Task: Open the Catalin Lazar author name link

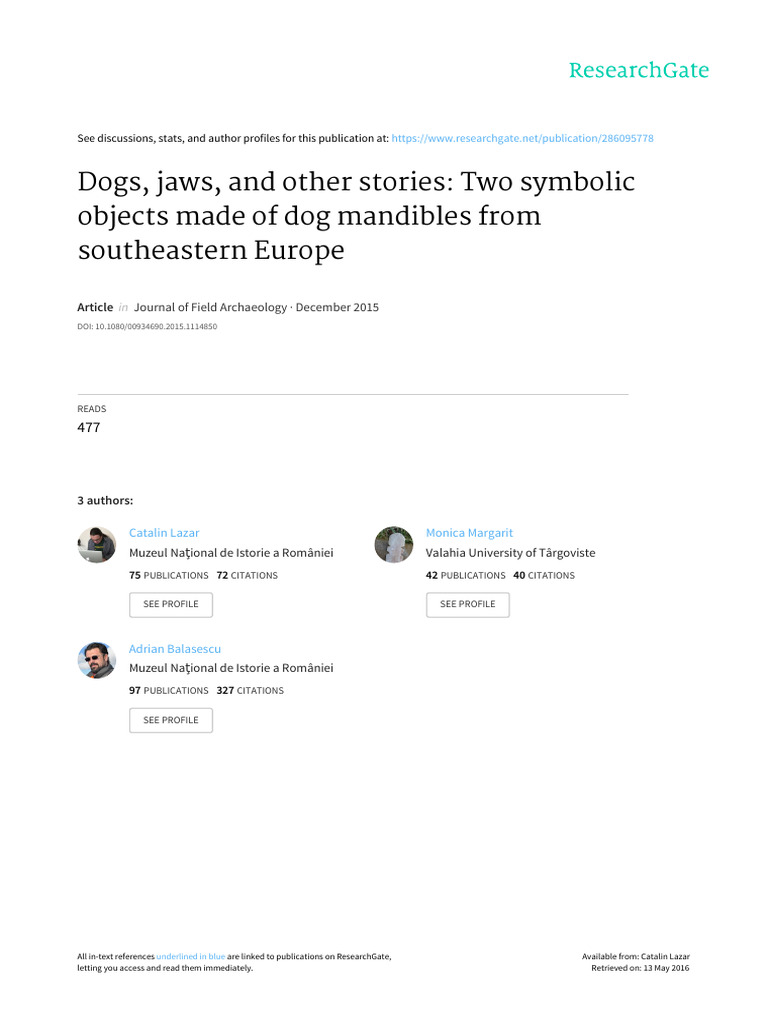Action: 164,533
